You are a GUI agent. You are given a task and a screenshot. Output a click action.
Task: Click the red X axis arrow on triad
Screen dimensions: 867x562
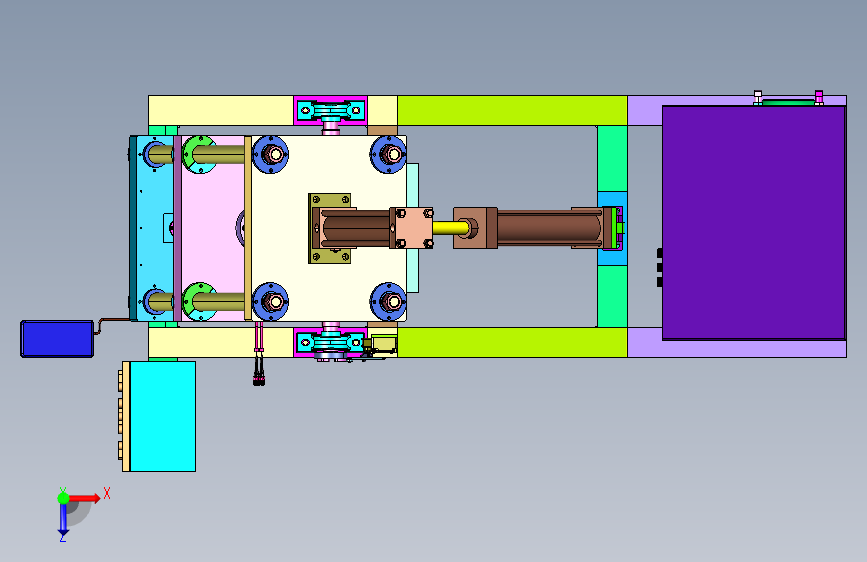pos(85,498)
